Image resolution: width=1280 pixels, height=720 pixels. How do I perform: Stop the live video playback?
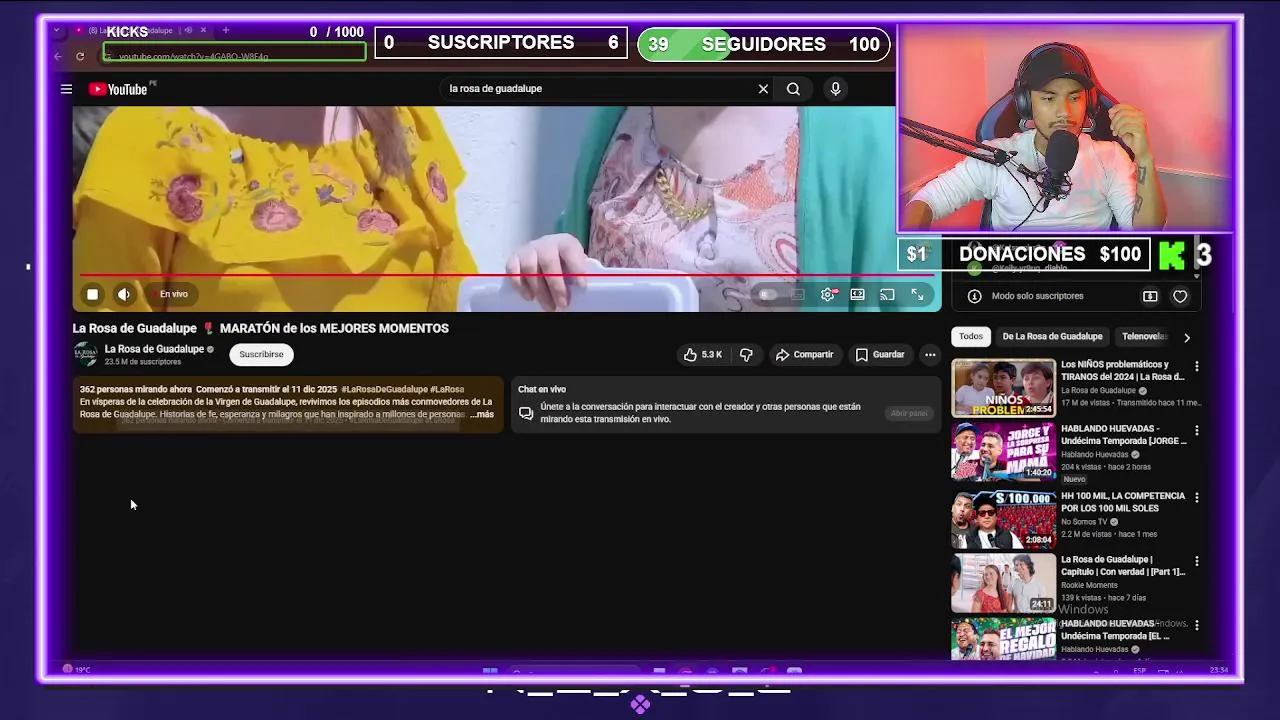click(92, 294)
